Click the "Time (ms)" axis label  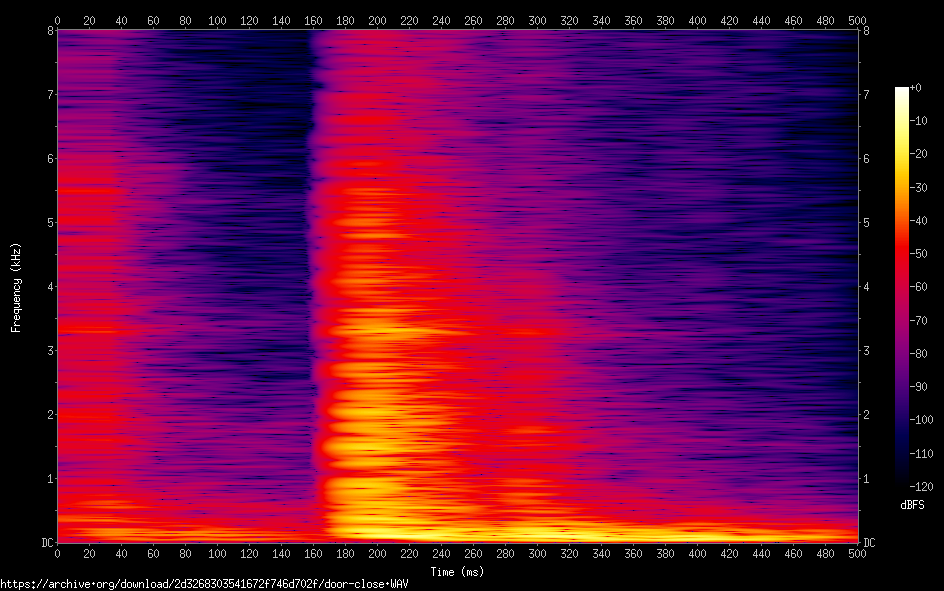457,571
